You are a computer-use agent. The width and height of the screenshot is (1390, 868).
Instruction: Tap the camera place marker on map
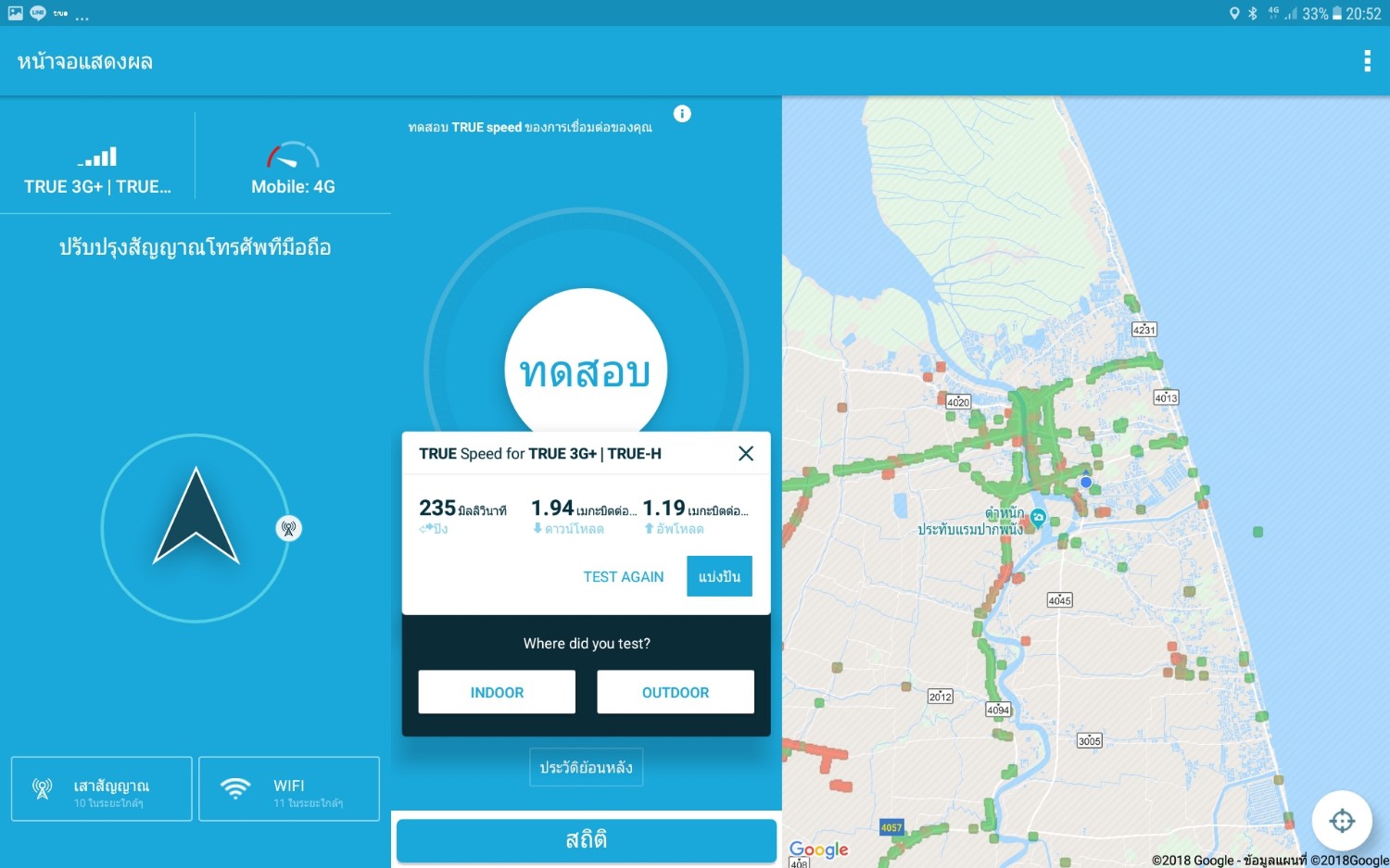(x=1038, y=518)
